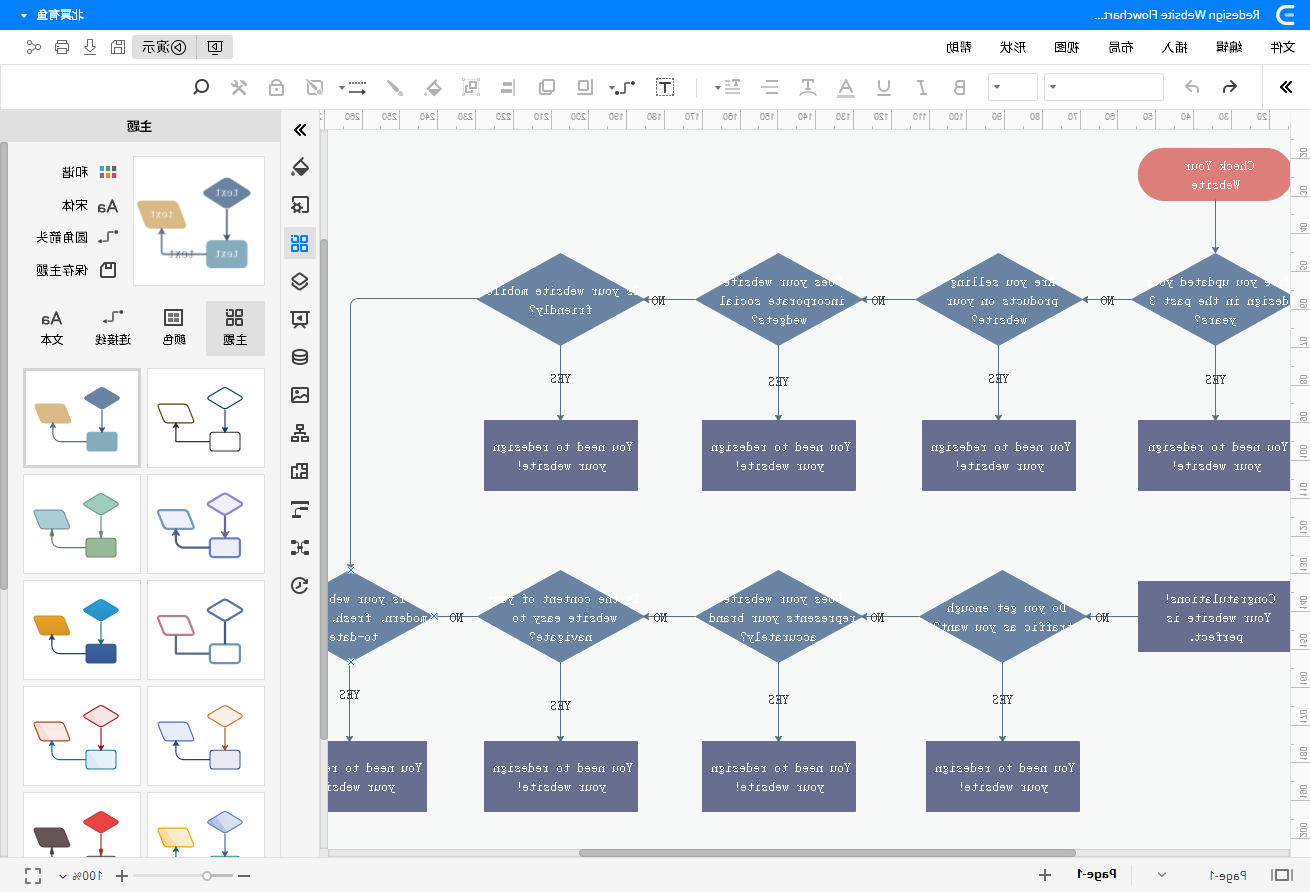Open the 视图 menu
Viewport: 1310px width, 892px height.
(x=1067, y=47)
